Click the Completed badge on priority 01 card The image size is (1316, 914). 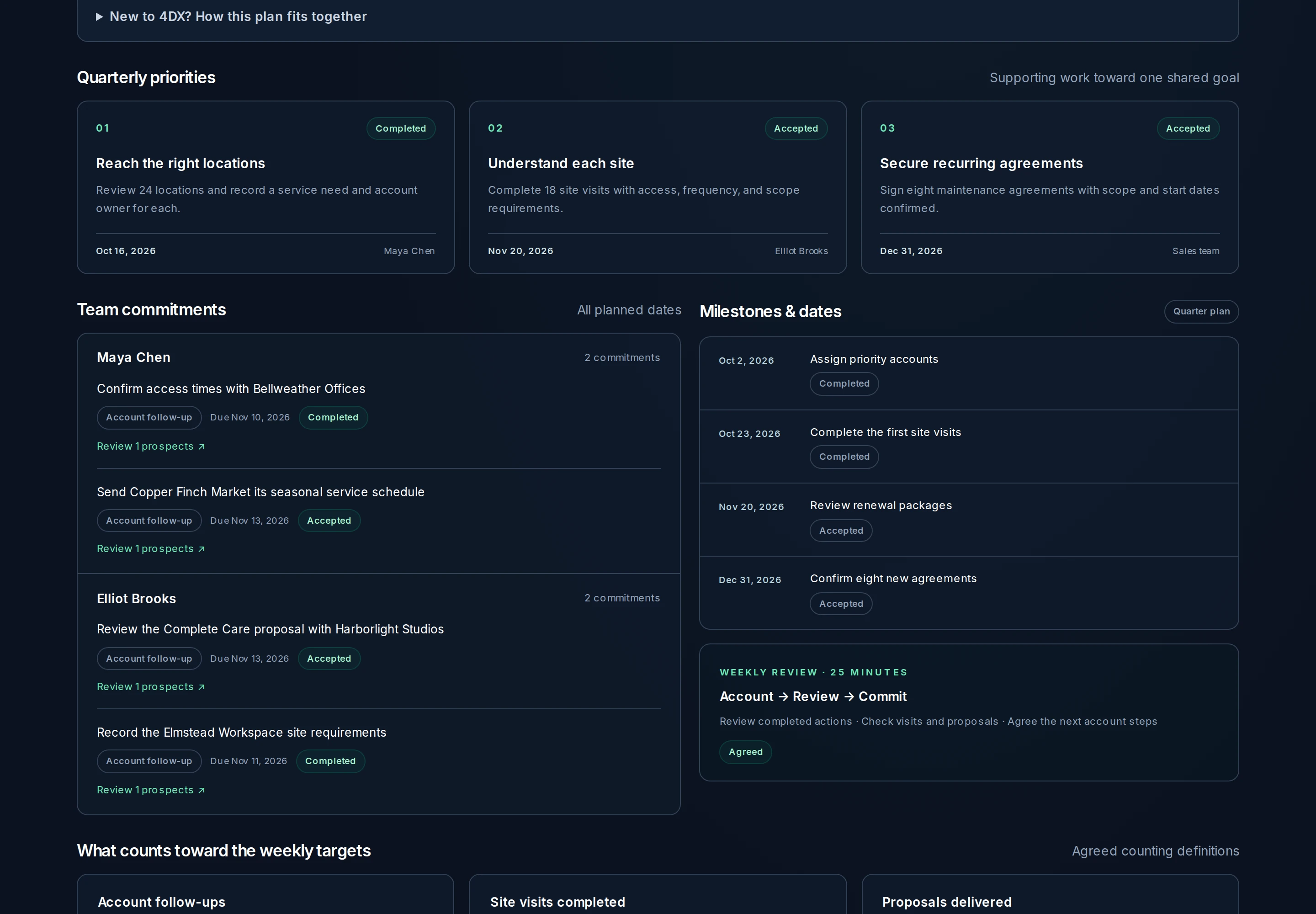pyautogui.click(x=401, y=128)
